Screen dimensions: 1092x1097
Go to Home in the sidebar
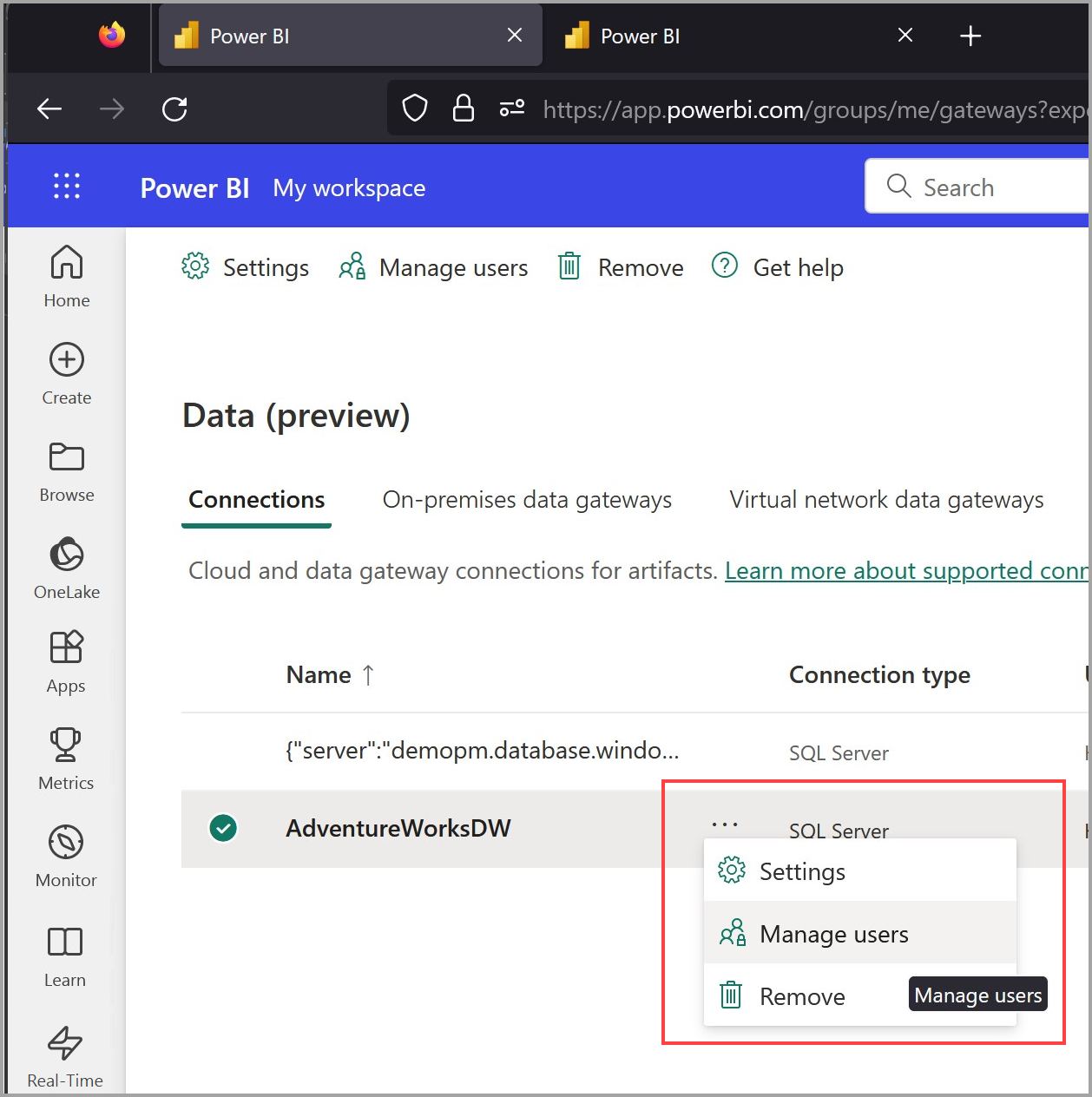point(67,276)
